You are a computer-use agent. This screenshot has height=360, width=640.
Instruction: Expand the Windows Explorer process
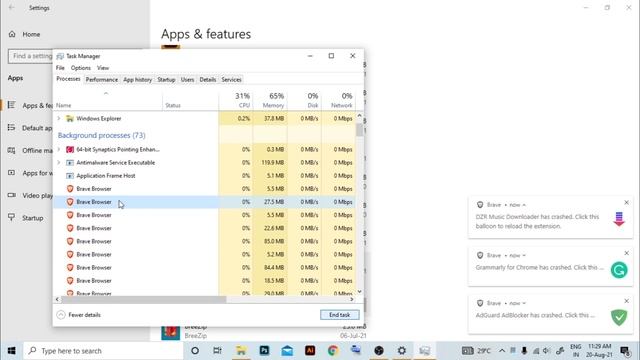tap(59, 118)
